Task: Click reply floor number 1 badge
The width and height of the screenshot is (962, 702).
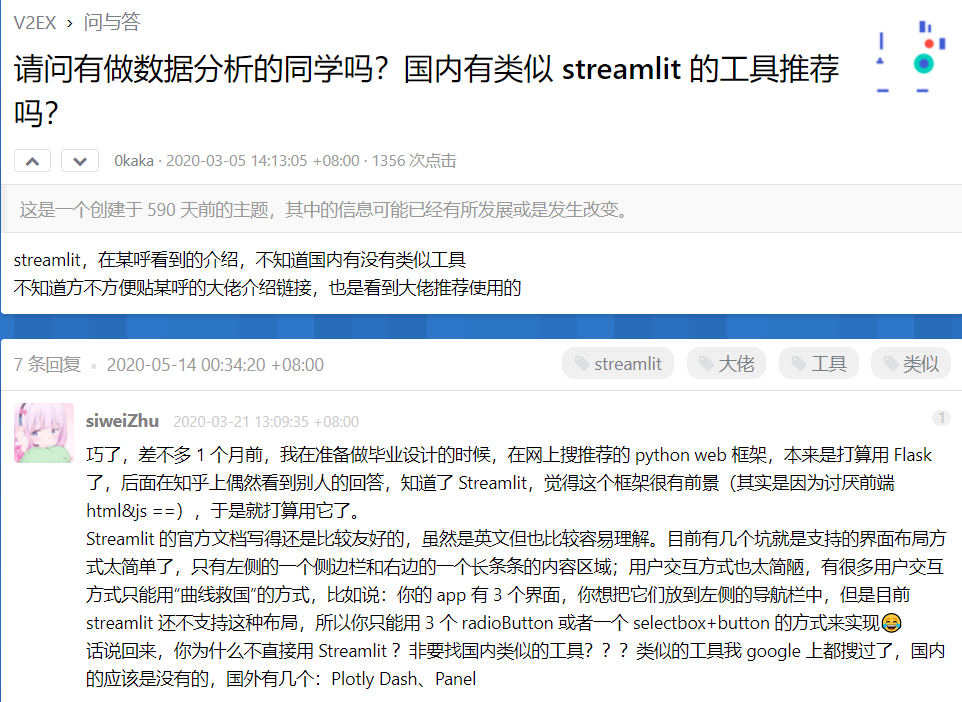Action: 941,418
